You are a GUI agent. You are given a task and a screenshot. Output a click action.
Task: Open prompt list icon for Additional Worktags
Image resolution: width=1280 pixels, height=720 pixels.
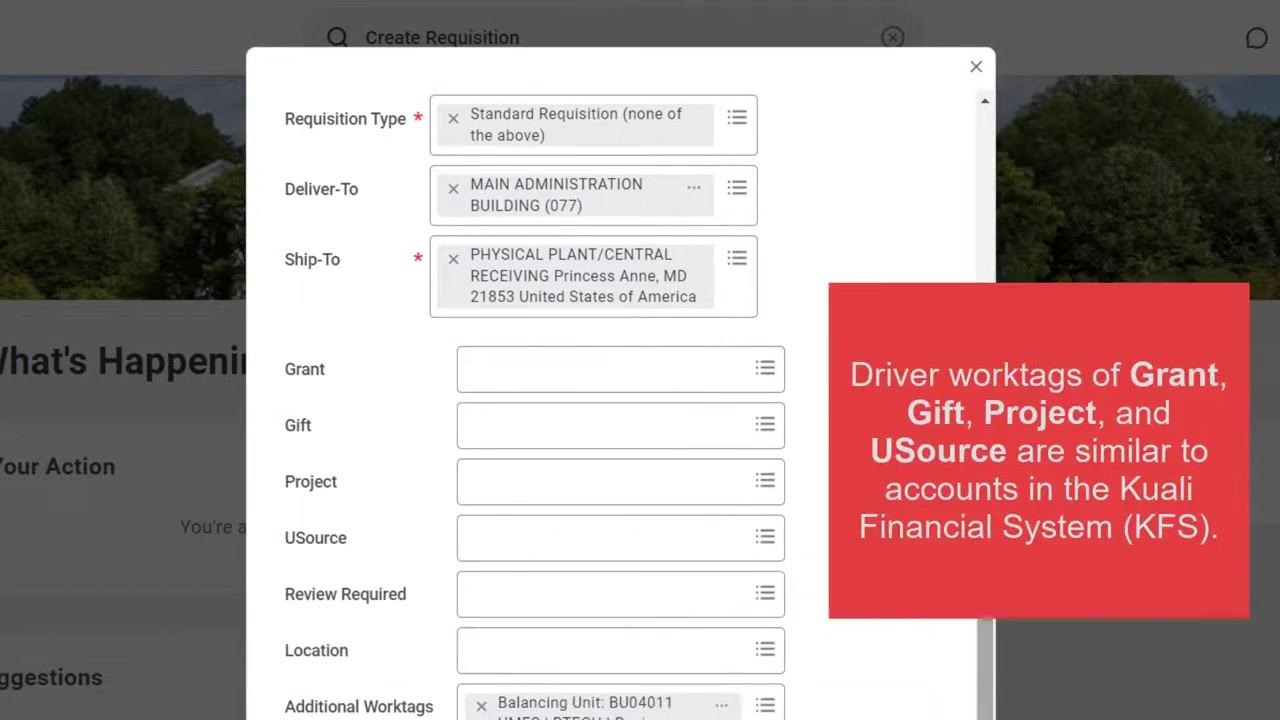click(765, 705)
